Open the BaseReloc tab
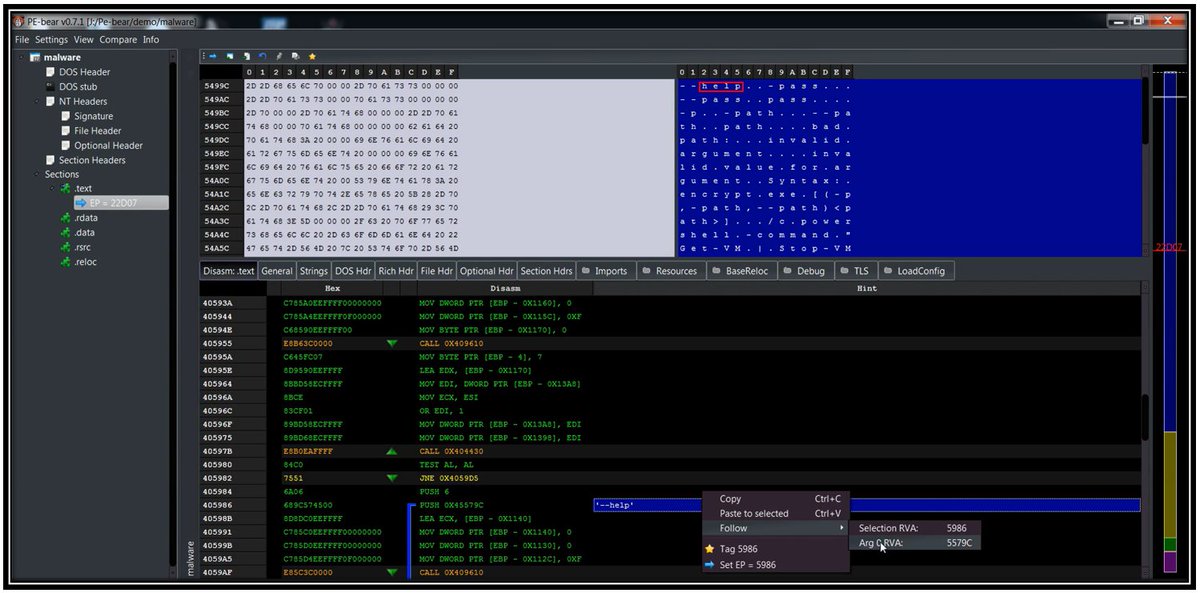Image resolution: width=1200 pixels, height=593 pixels. click(x=741, y=271)
